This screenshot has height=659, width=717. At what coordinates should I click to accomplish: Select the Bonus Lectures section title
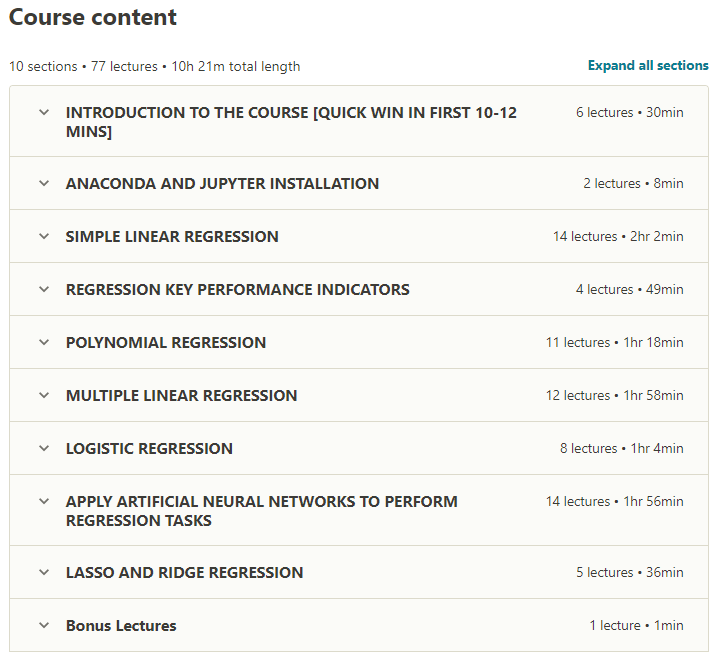tap(121, 626)
